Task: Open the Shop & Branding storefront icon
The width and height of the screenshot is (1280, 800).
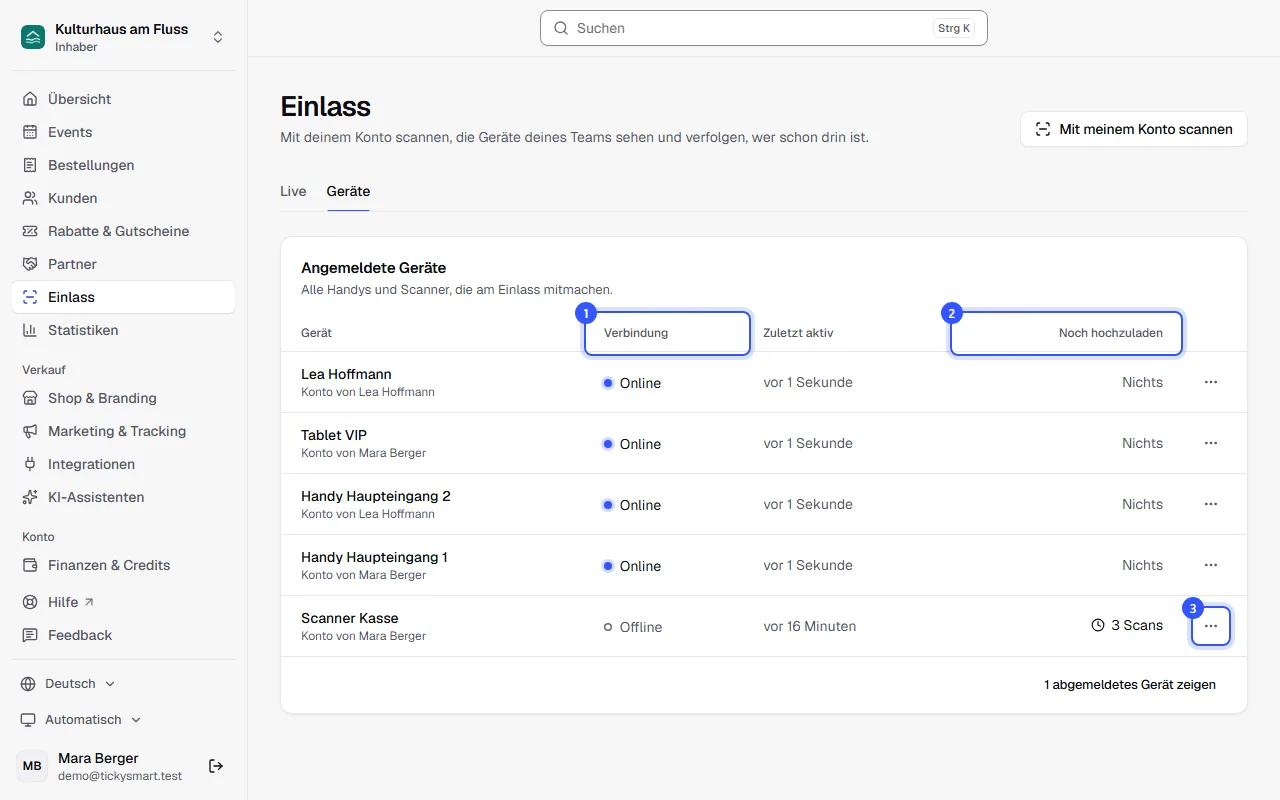Action: [30, 398]
